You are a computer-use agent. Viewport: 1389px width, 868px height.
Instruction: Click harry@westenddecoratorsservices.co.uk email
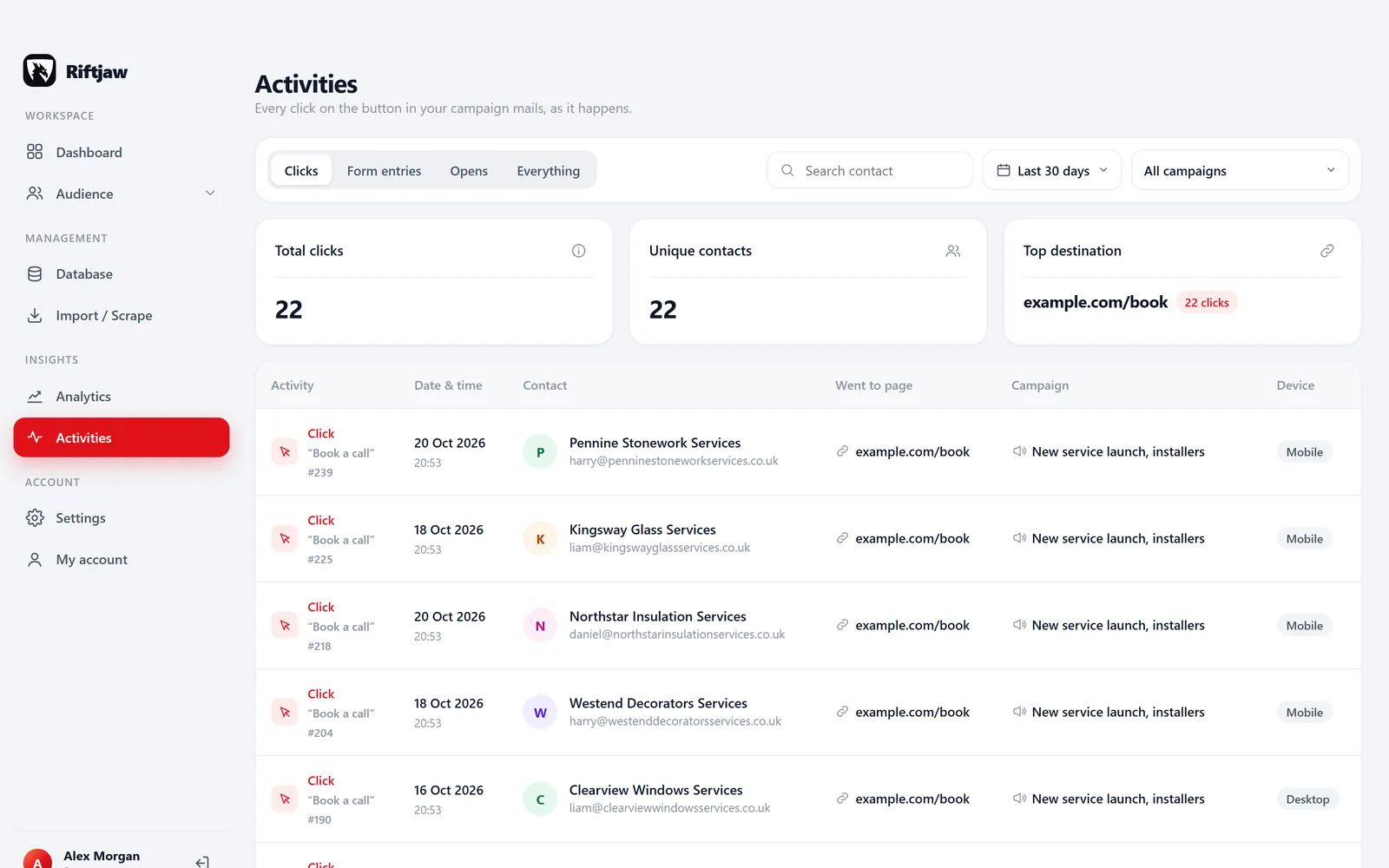(675, 721)
